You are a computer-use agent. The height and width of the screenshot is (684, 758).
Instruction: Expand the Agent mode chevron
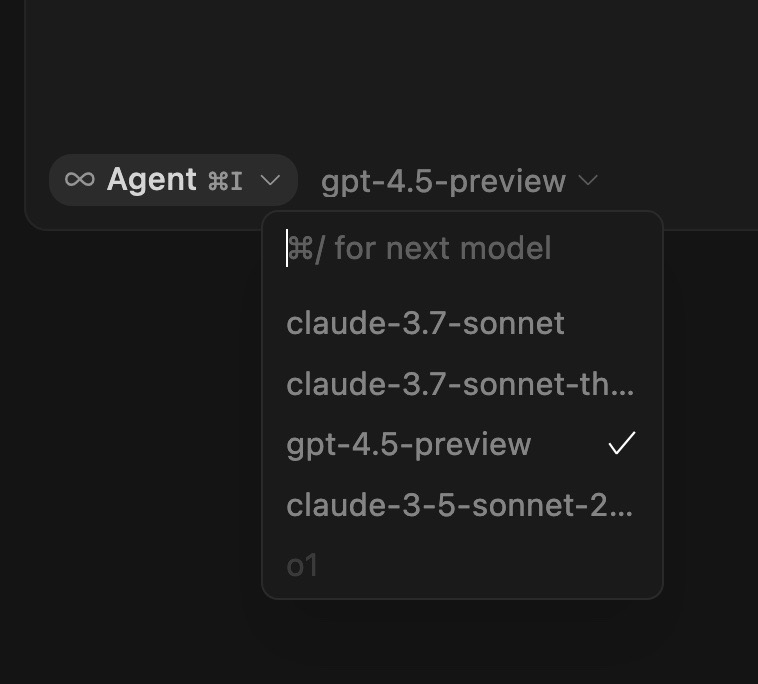coord(270,181)
